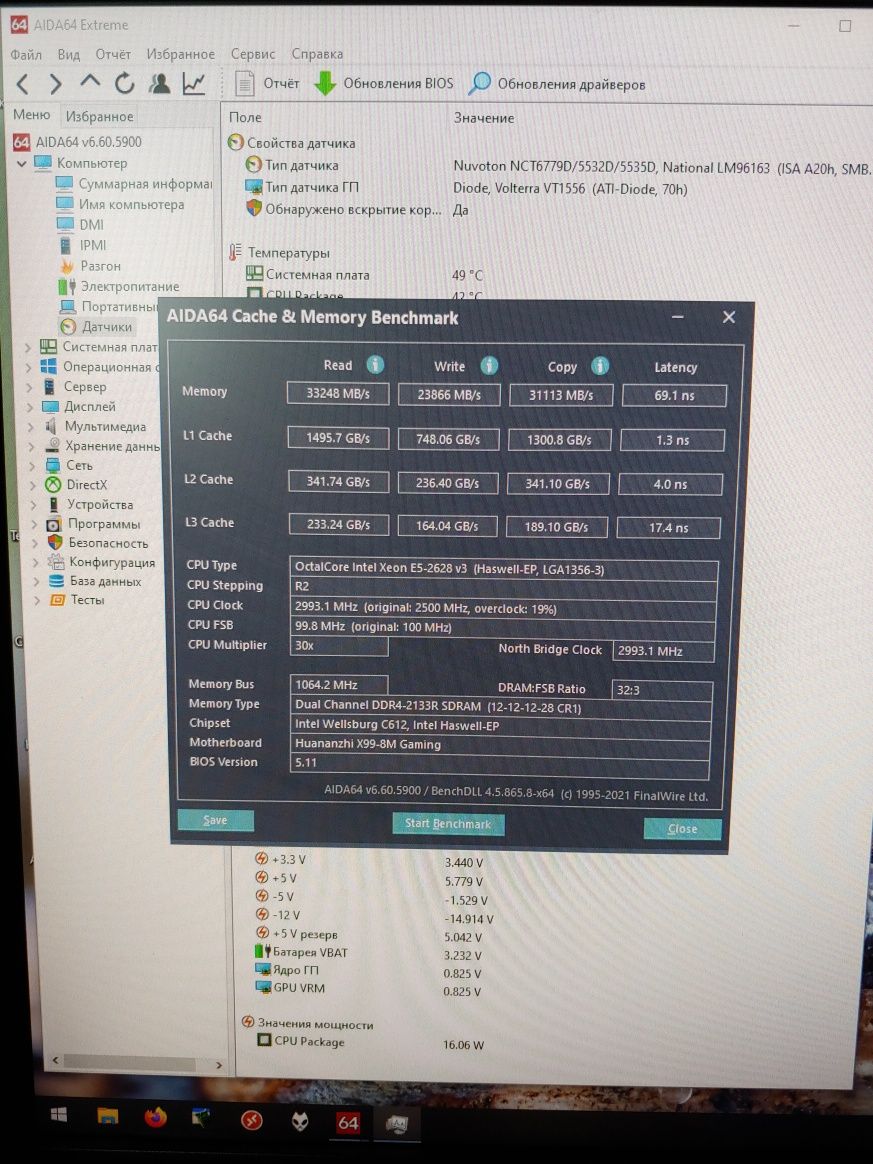This screenshot has height=1164, width=873.
Task: Expand the Сервер tree node
Action: pos(28,387)
